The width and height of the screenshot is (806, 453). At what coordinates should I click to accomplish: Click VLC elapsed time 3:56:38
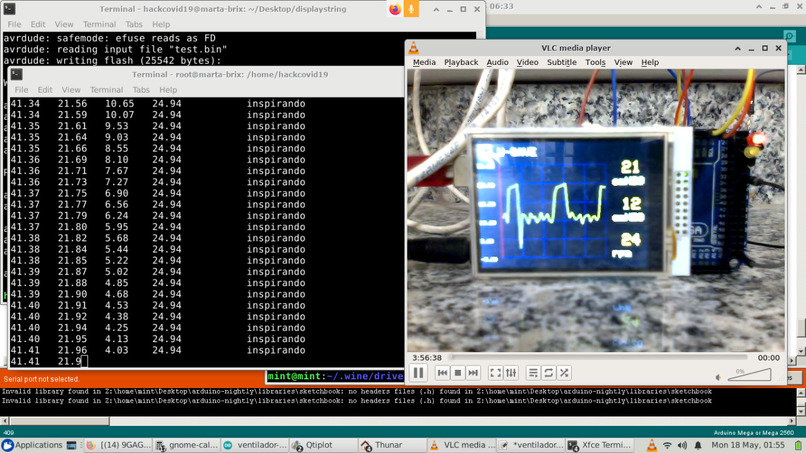point(427,357)
